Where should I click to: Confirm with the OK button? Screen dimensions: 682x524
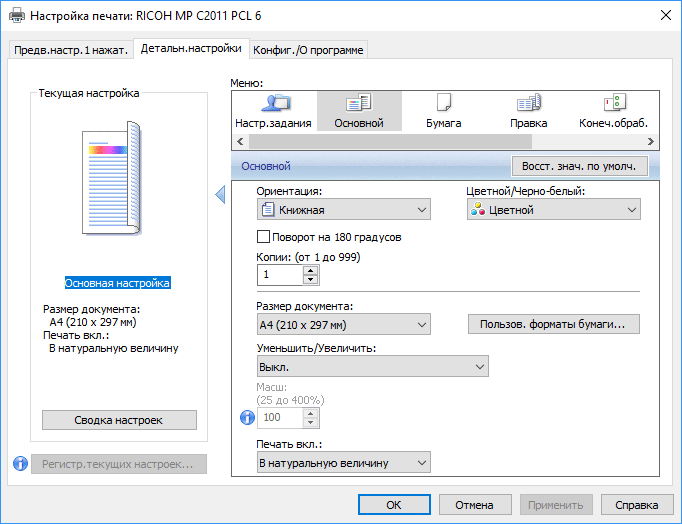click(x=394, y=505)
